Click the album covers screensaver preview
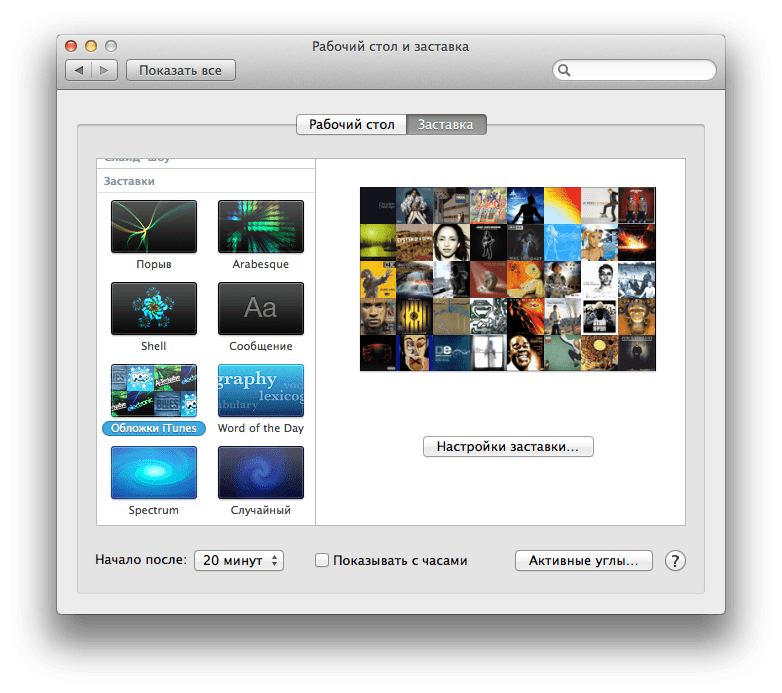782x693 pixels. point(507,279)
